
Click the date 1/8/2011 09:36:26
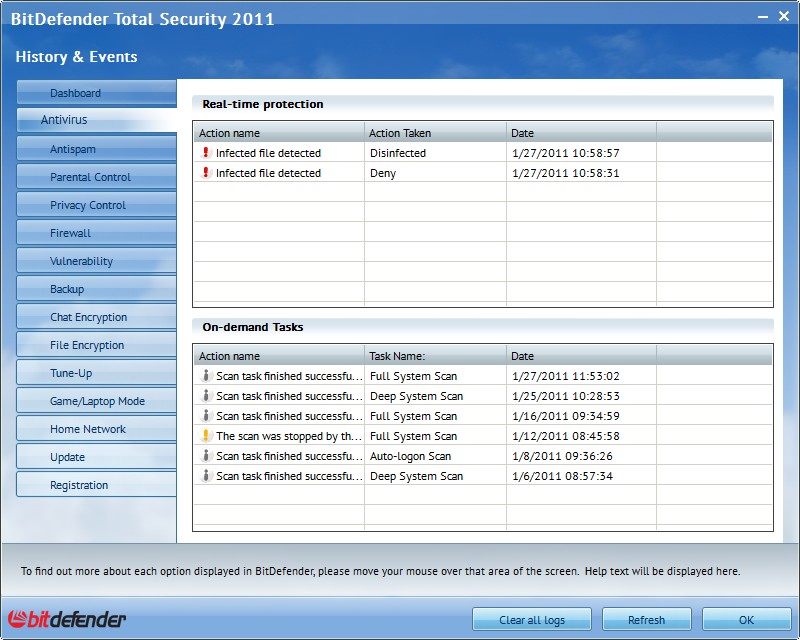point(562,456)
